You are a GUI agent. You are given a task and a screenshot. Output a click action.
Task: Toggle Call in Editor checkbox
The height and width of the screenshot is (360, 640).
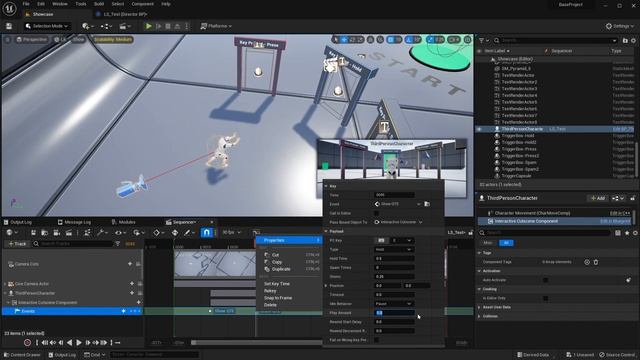(x=376, y=213)
